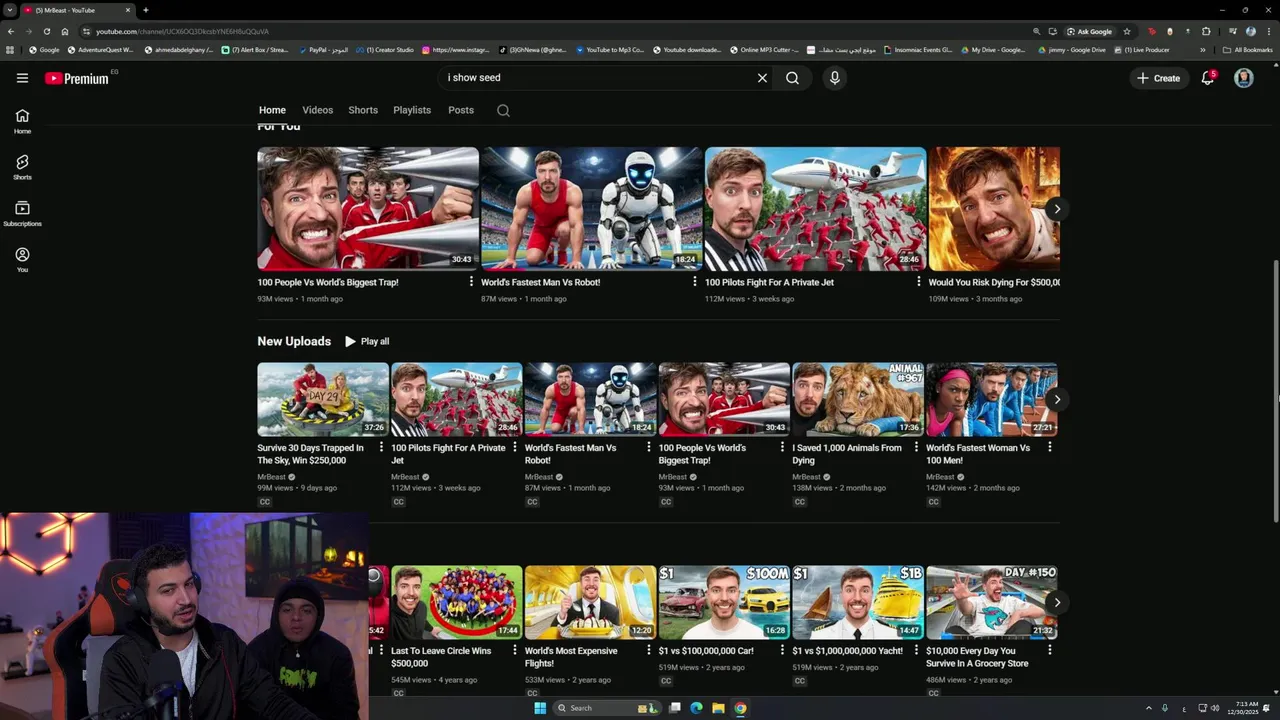Reload the page in Chrome
Viewport: 1280px width, 720px height.
pos(46,31)
